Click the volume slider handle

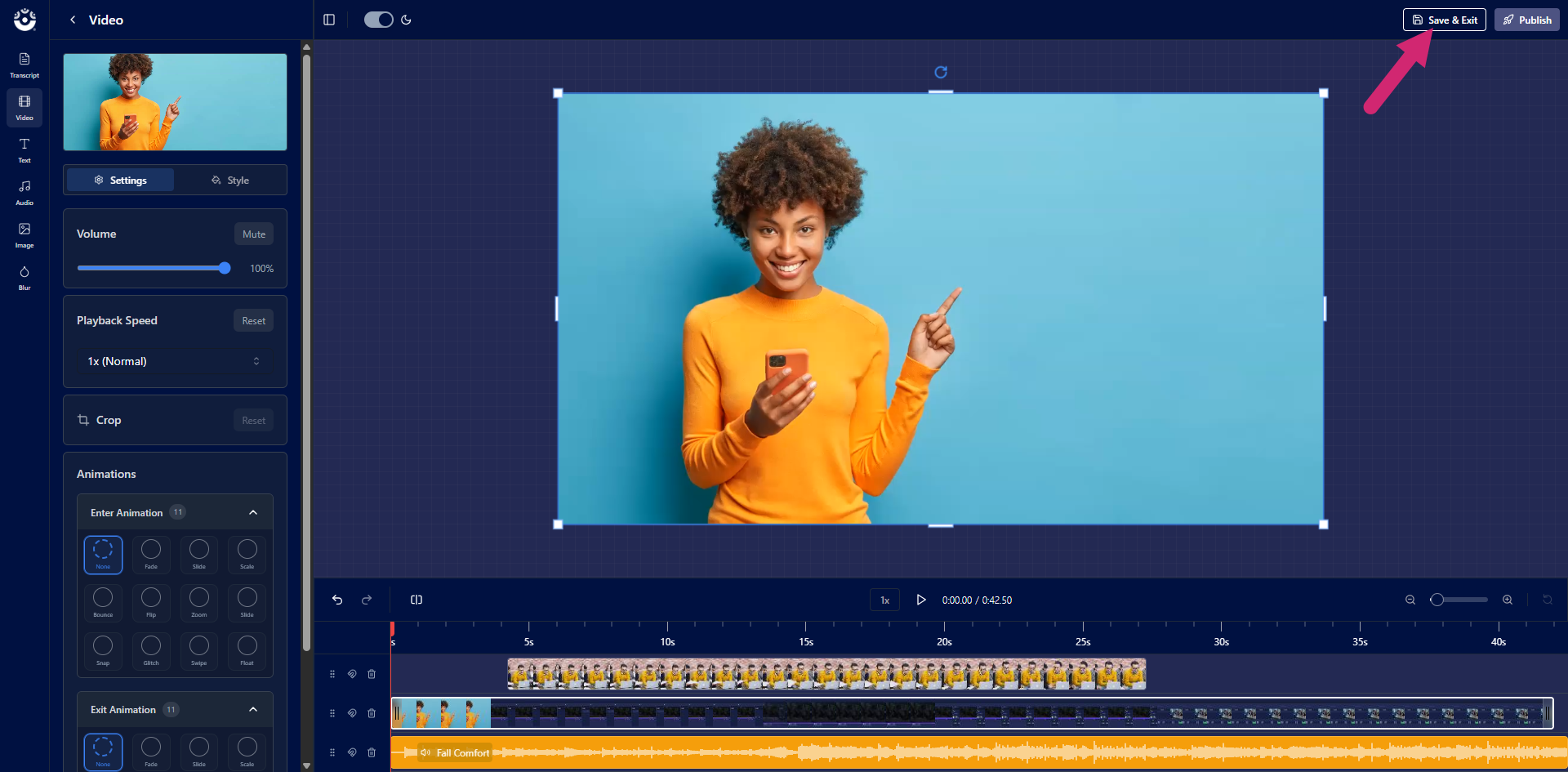pyautogui.click(x=225, y=268)
